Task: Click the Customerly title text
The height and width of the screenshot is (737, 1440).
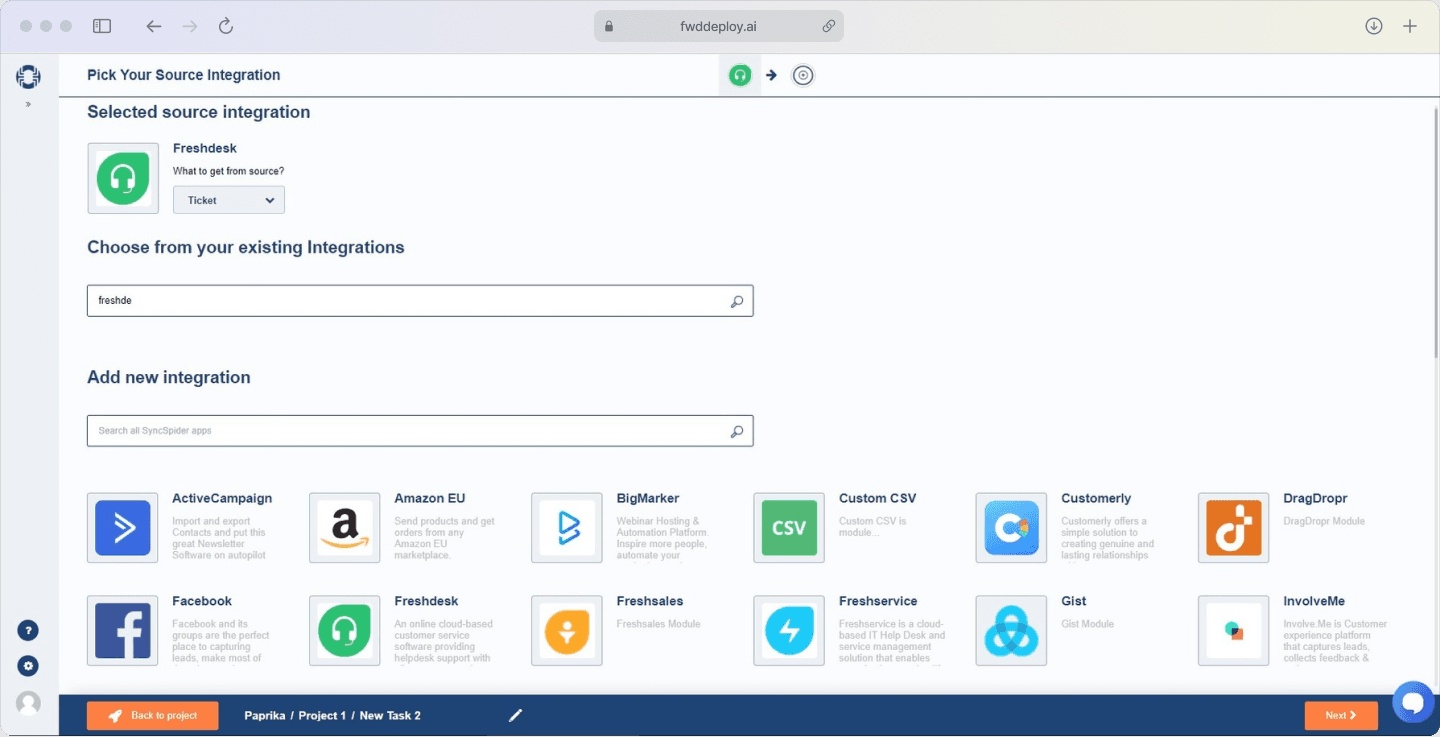Action: coord(1096,498)
